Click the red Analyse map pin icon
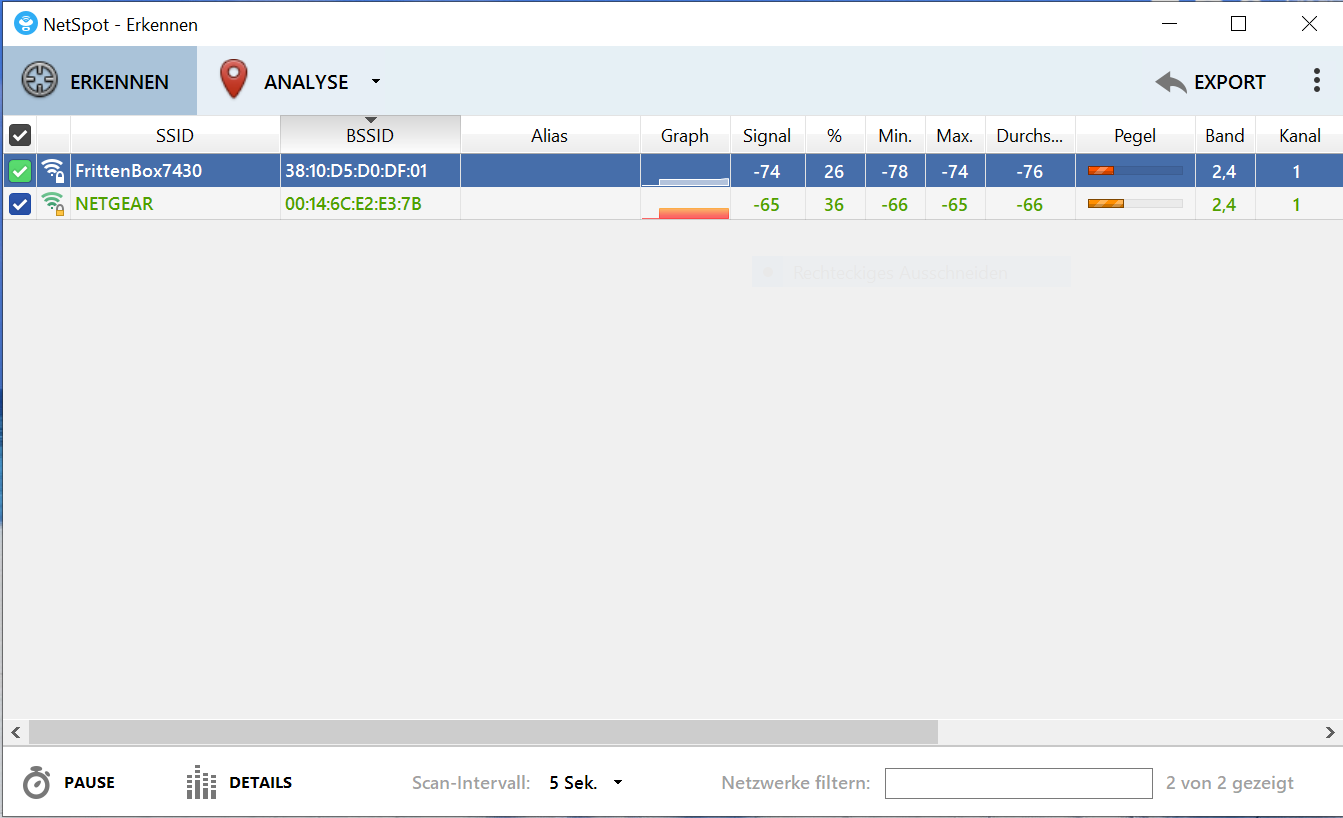Image resolution: width=1343 pixels, height=818 pixels. click(233, 80)
